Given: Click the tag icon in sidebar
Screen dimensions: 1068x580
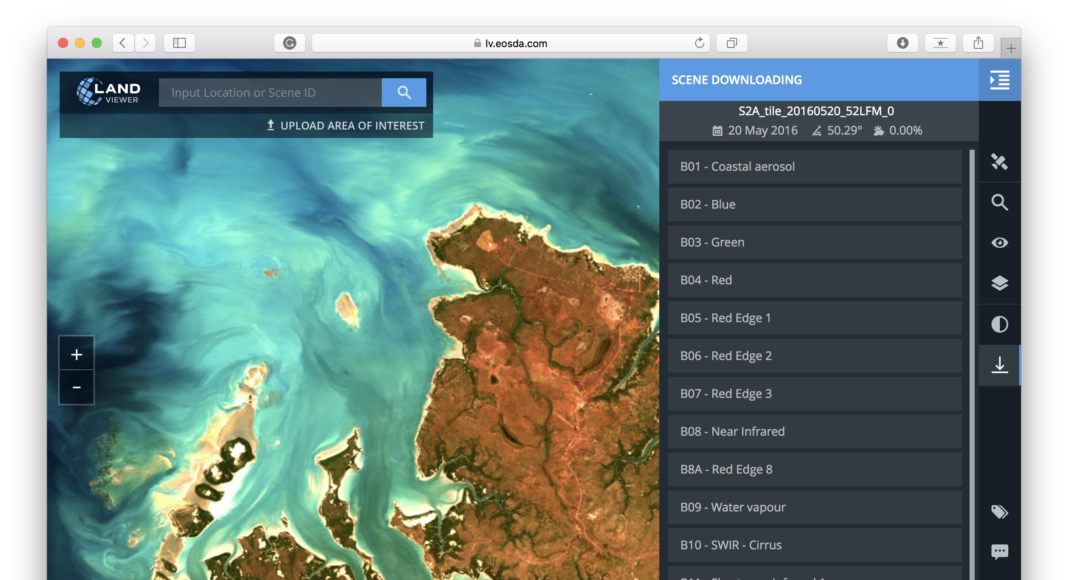Looking at the screenshot, I should click(x=999, y=512).
